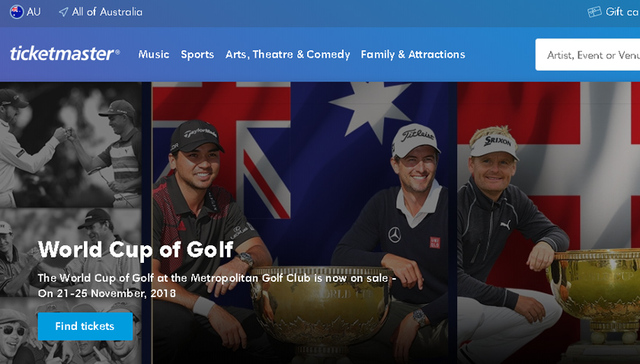This screenshot has width=640, height=364.
Task: Click the fist-bump golfers black-and-white photo
Action: point(71,145)
